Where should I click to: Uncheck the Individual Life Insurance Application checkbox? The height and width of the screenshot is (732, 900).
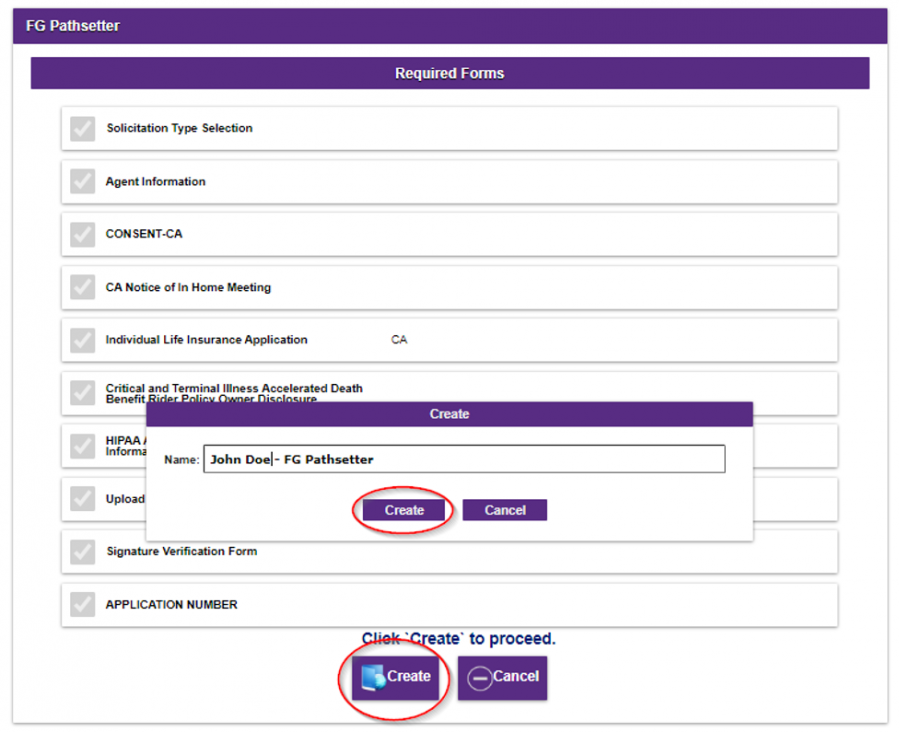tap(82, 340)
